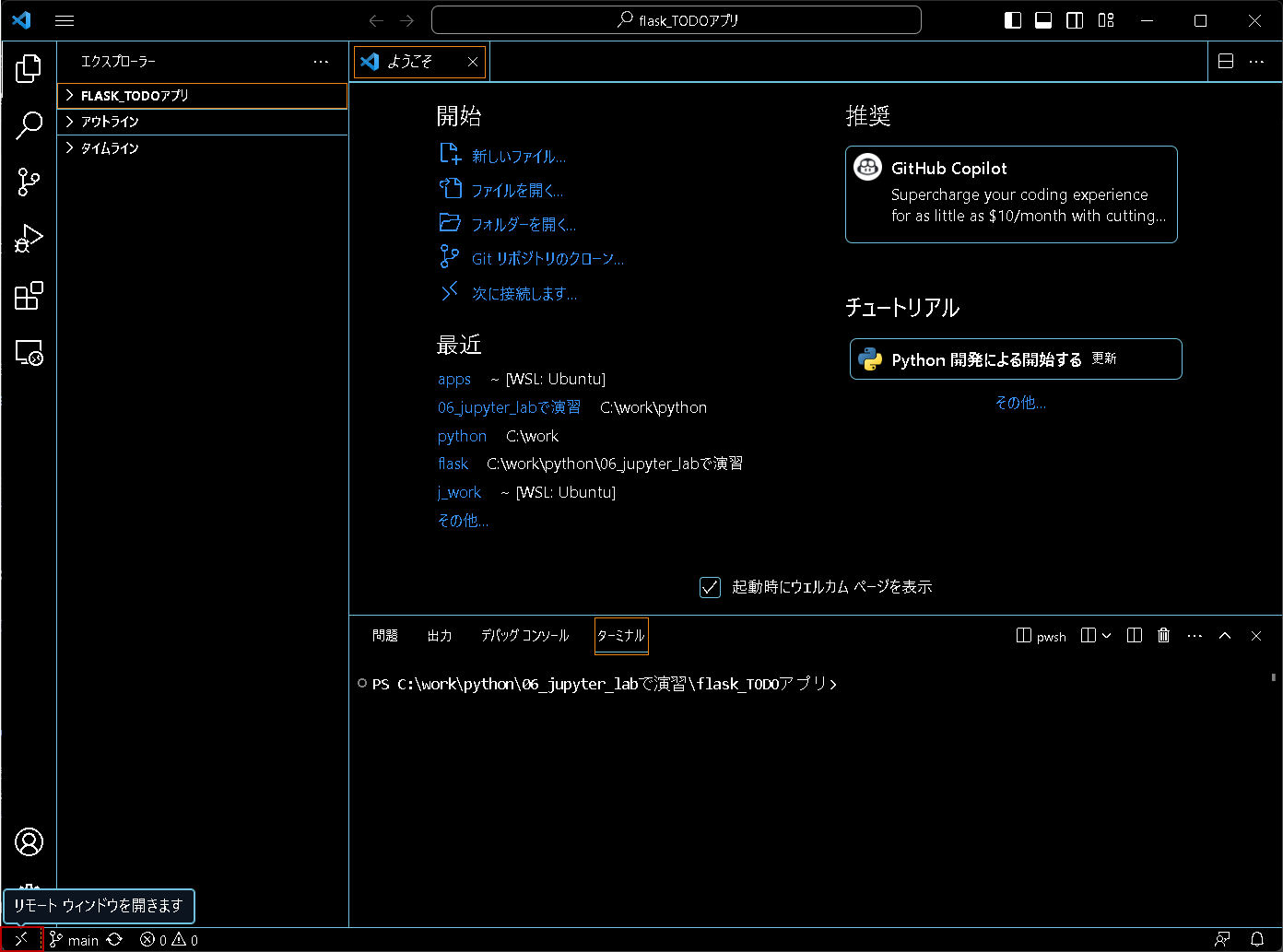This screenshot has height=952, width=1283.
Task: Open recent flask folder
Action: tap(453, 464)
